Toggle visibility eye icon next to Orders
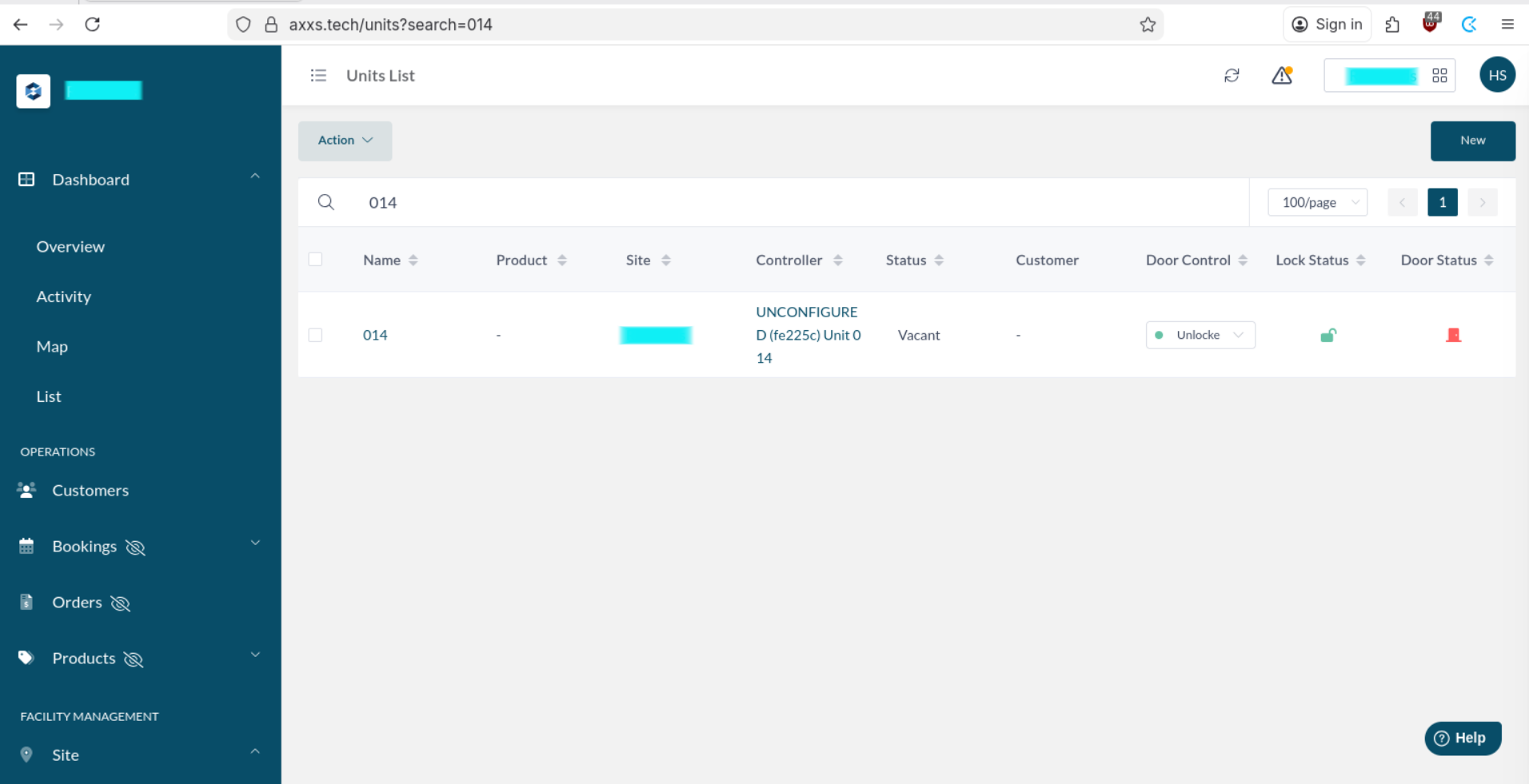The height and width of the screenshot is (784, 1529). point(121,603)
